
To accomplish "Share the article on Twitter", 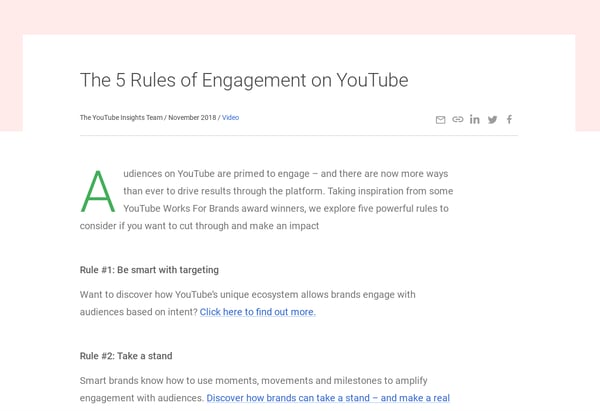I will [x=492, y=120].
